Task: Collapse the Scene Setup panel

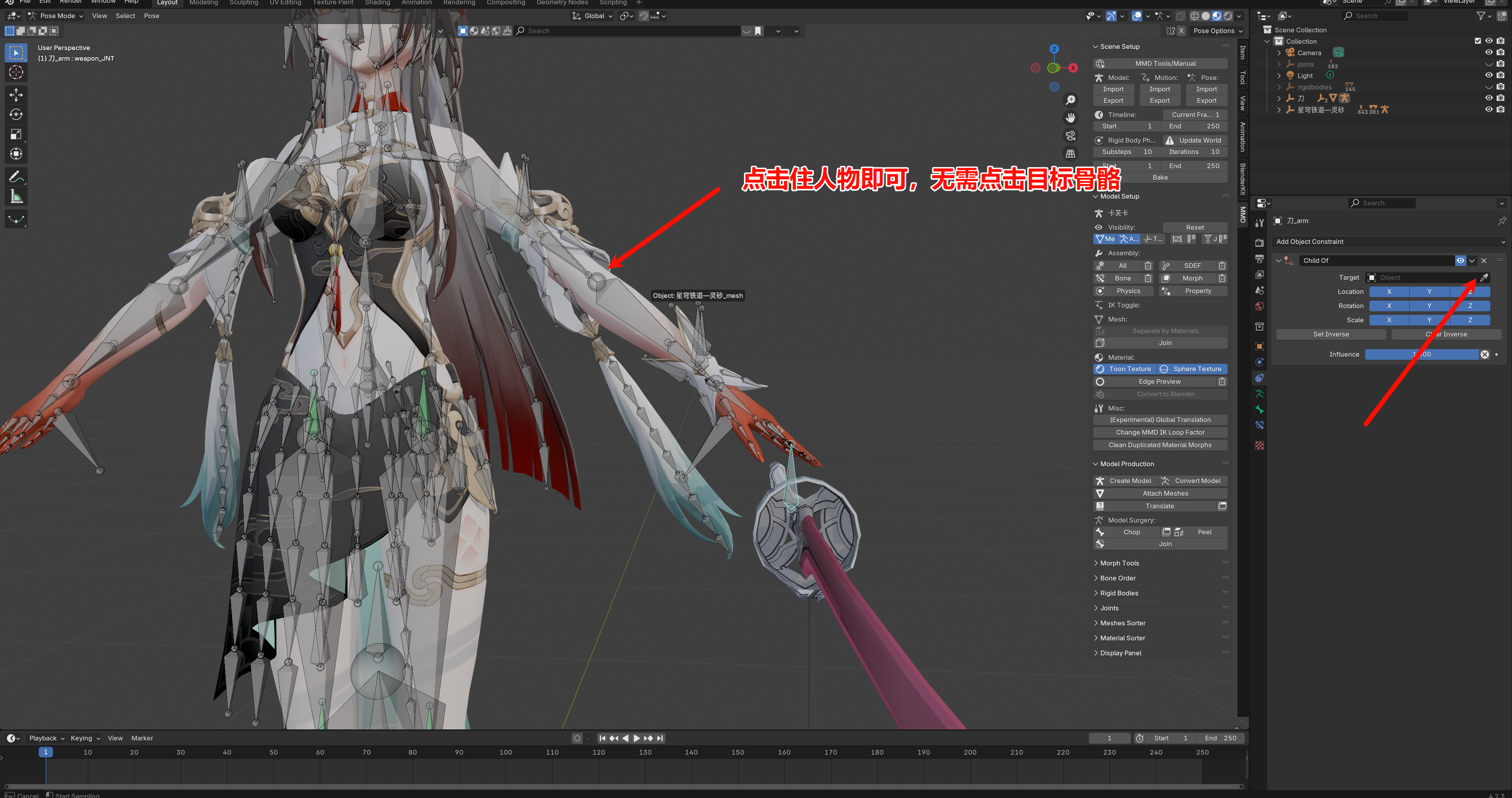Action: [x=1119, y=47]
